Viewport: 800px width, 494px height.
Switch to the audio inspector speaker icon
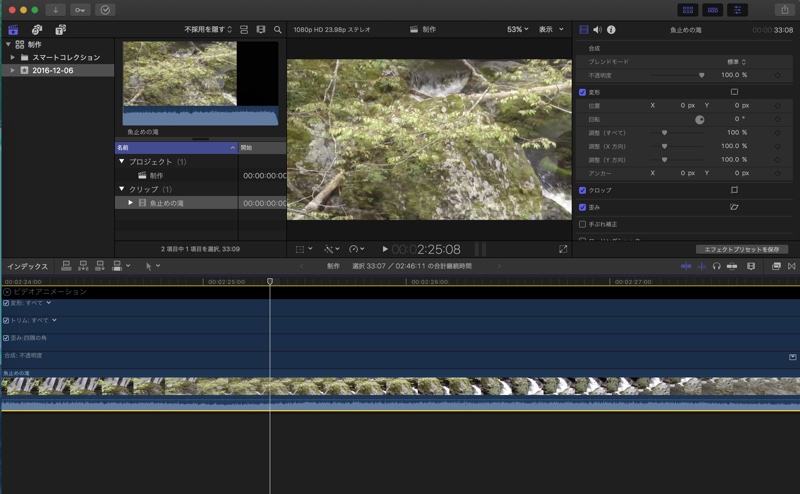(x=597, y=30)
